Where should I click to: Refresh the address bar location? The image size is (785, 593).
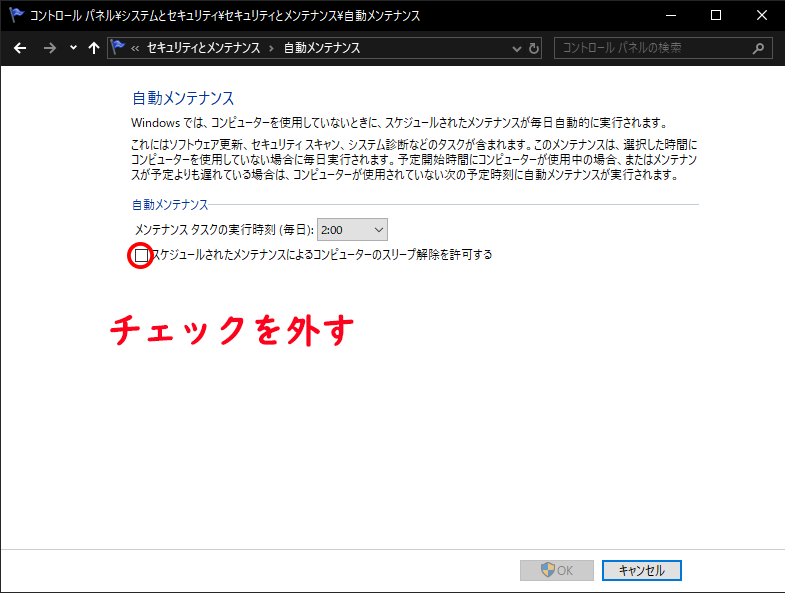(x=534, y=48)
